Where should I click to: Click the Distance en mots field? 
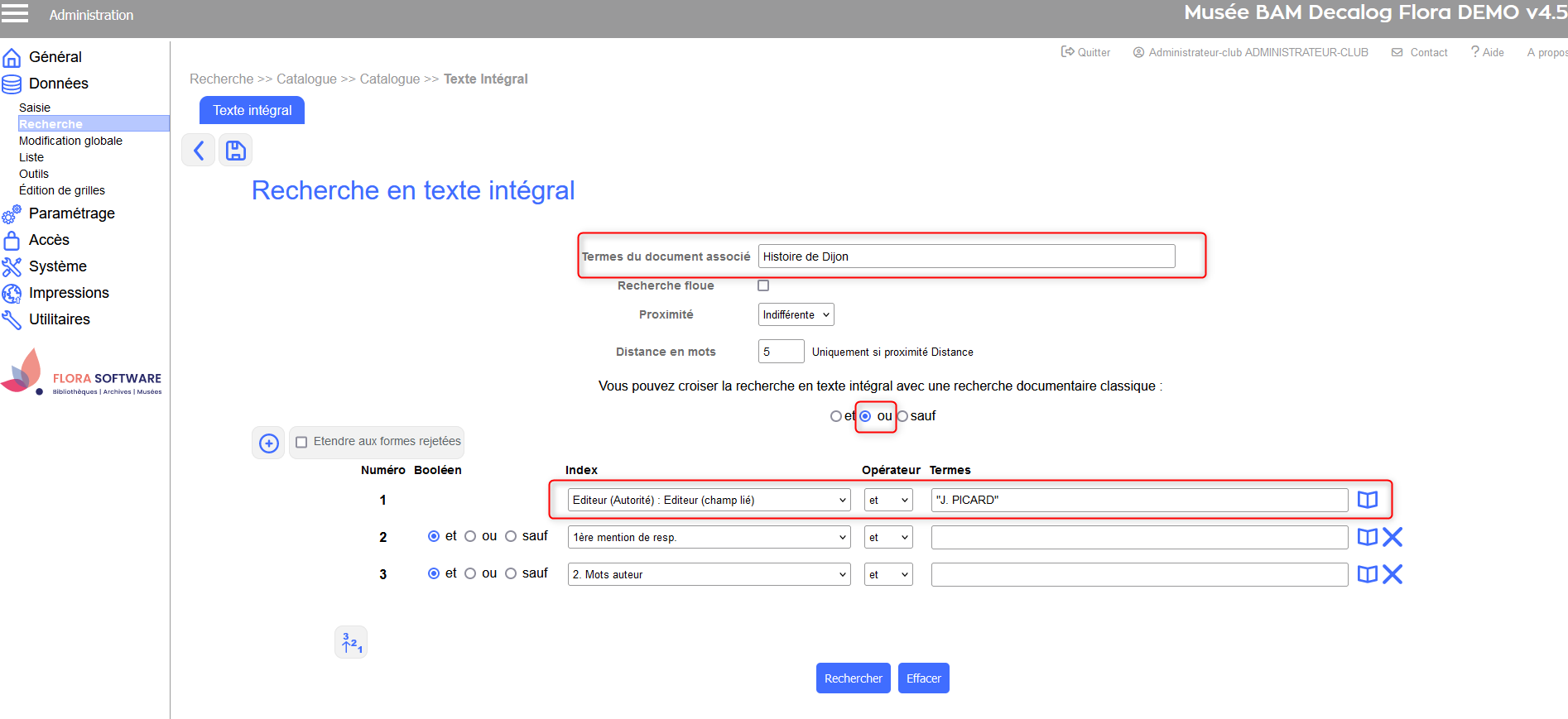pyautogui.click(x=780, y=352)
